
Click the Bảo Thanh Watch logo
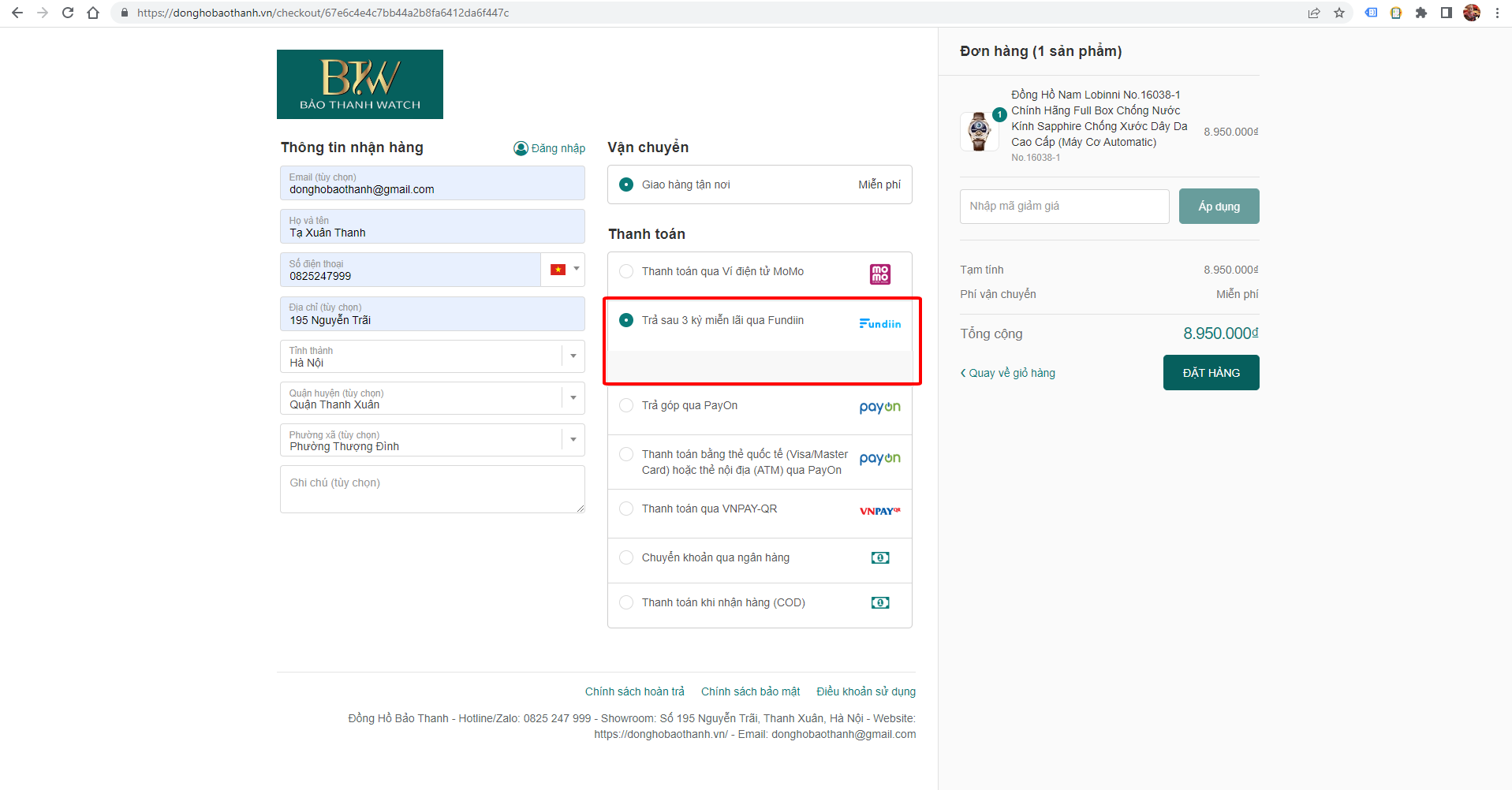point(360,84)
